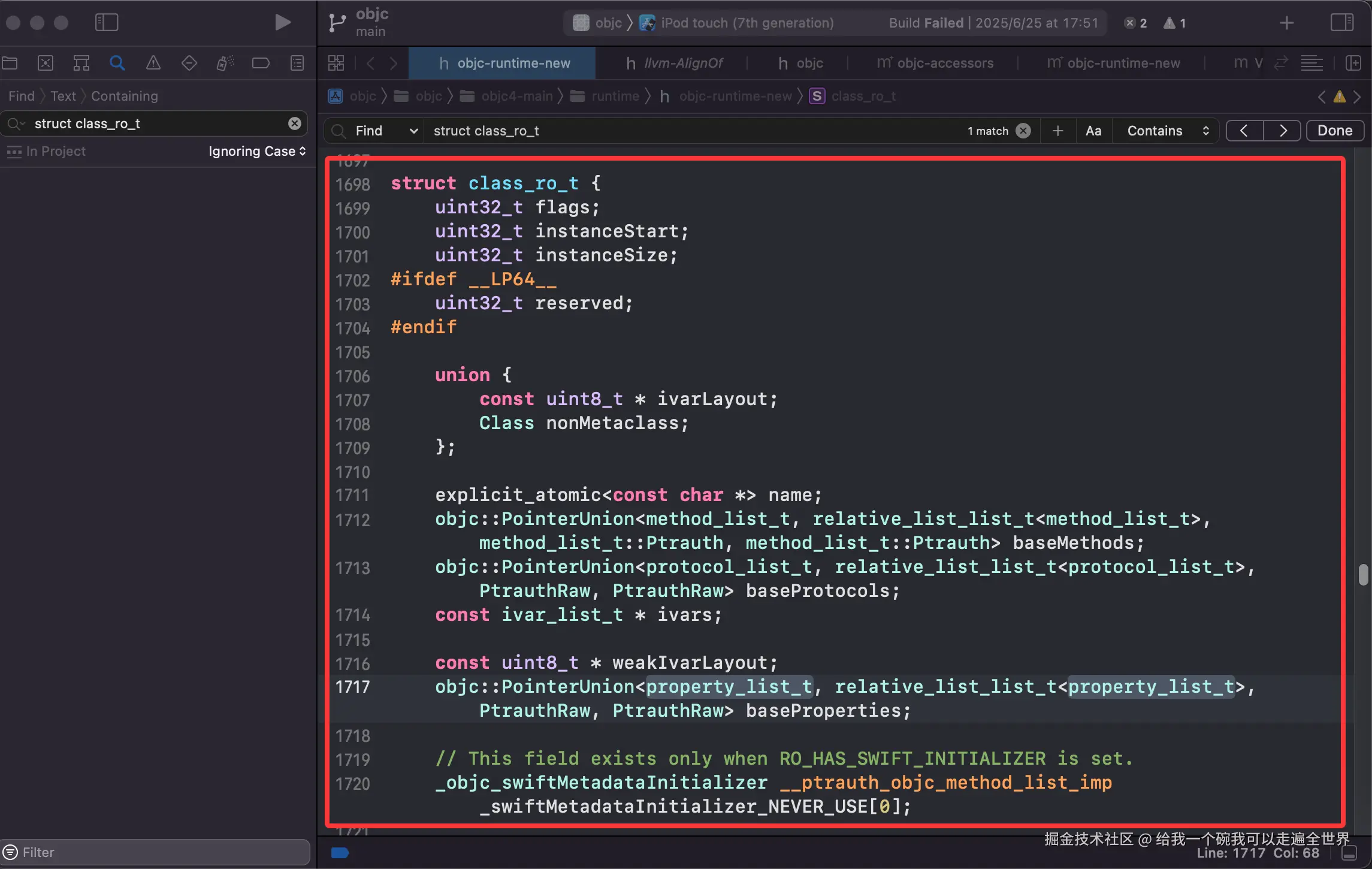
Task: Click the Run play button
Action: pyautogui.click(x=282, y=23)
